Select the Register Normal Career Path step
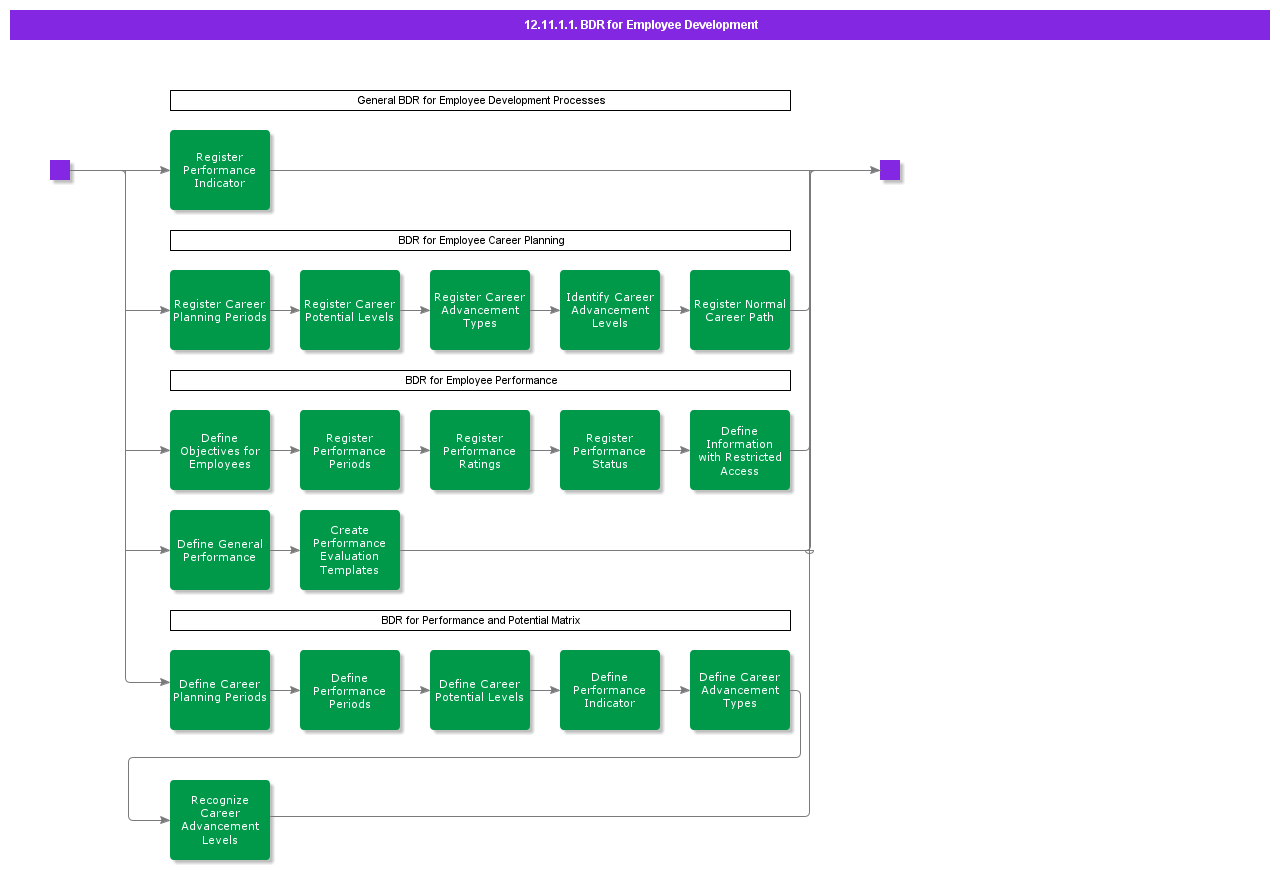Image resolution: width=1280 pixels, height=870 pixels. 740,310
